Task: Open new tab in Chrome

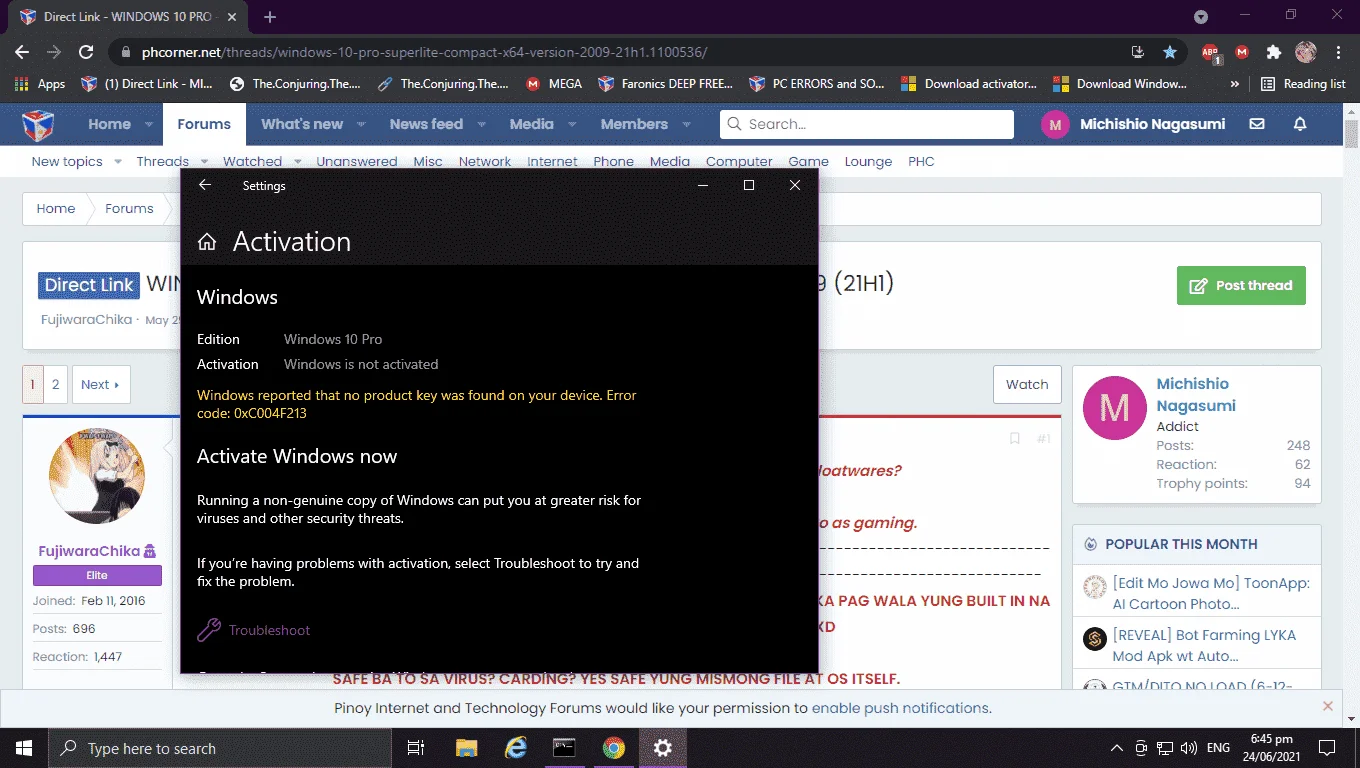Action: point(270,17)
